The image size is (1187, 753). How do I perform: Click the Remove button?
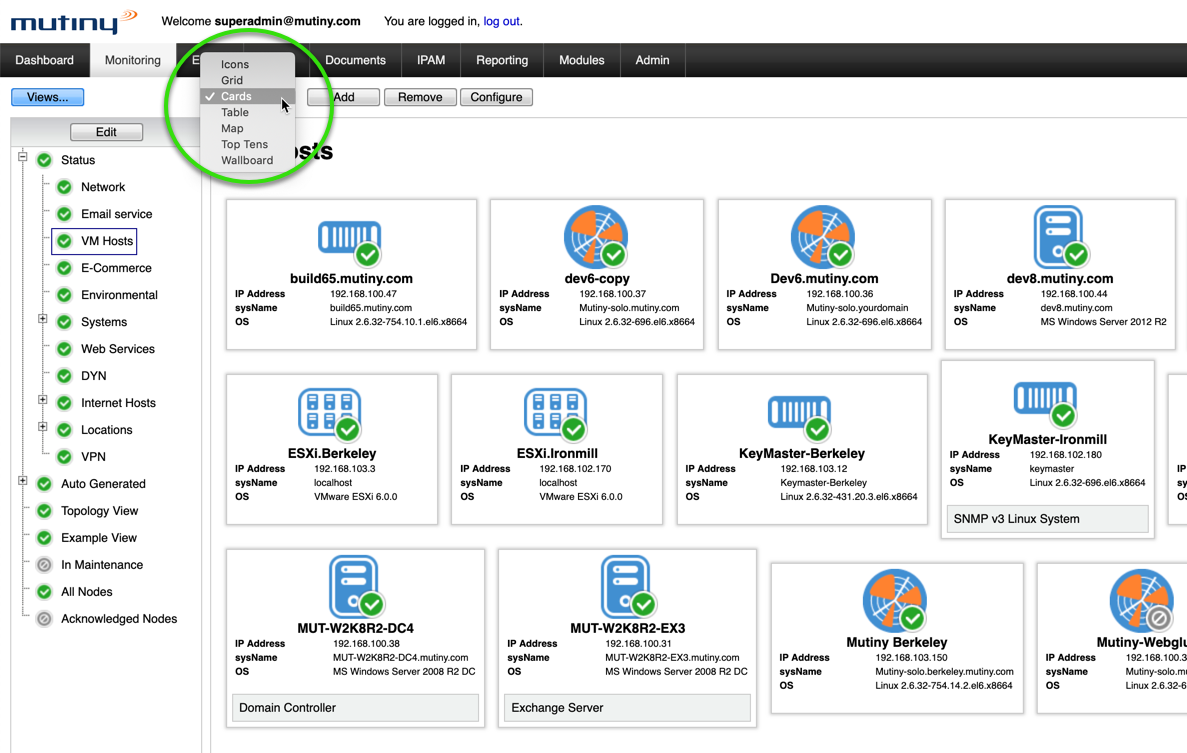[x=420, y=97]
